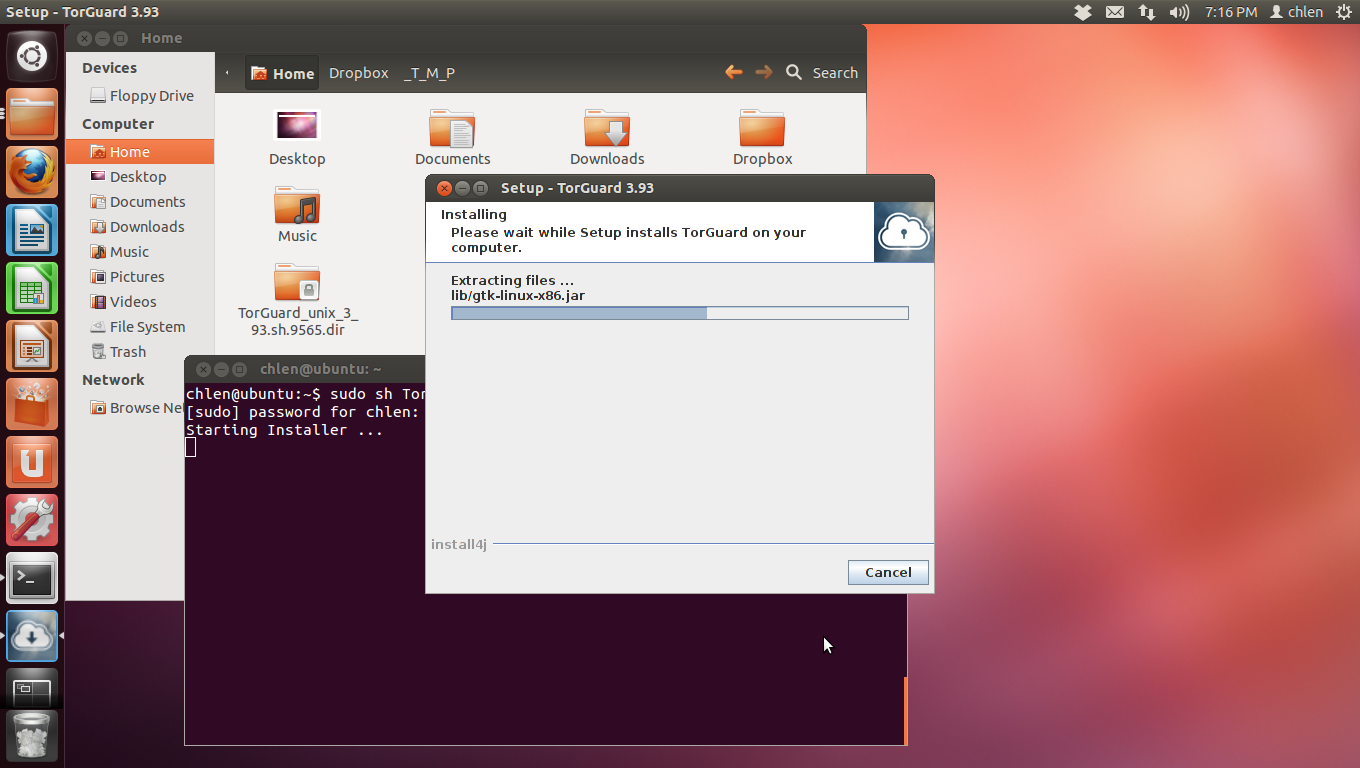Click the terminal cursor prompt line
This screenshot has width=1360, height=768.
(191, 447)
